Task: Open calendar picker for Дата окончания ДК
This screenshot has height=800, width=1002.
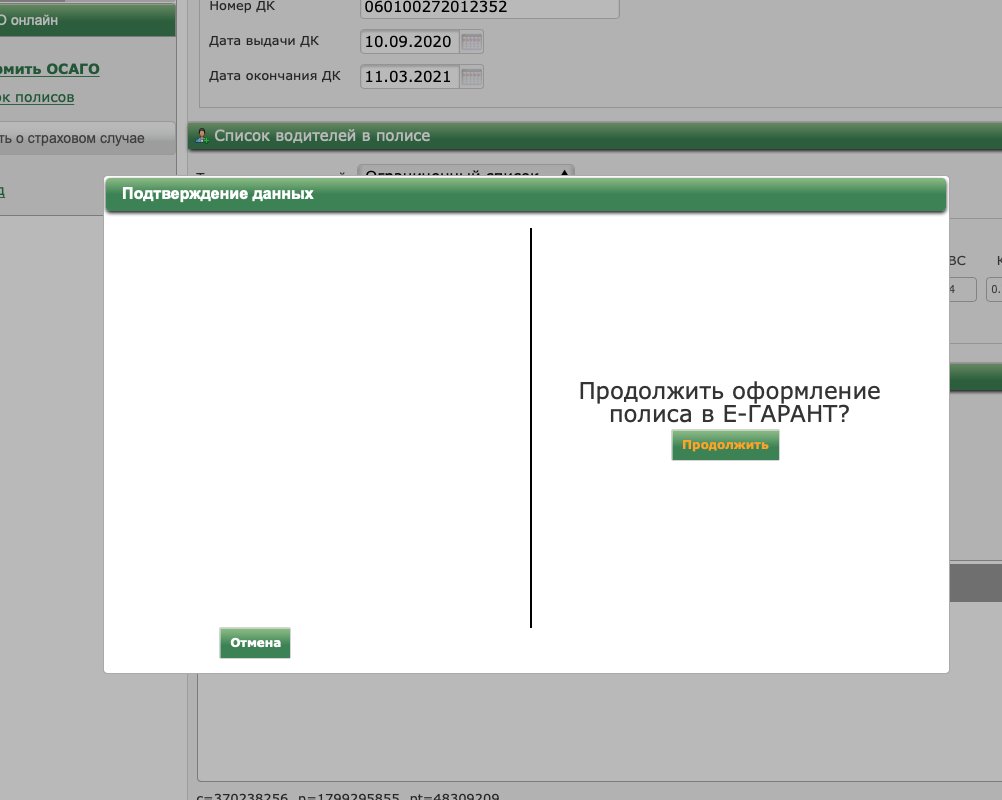Action: coord(472,77)
